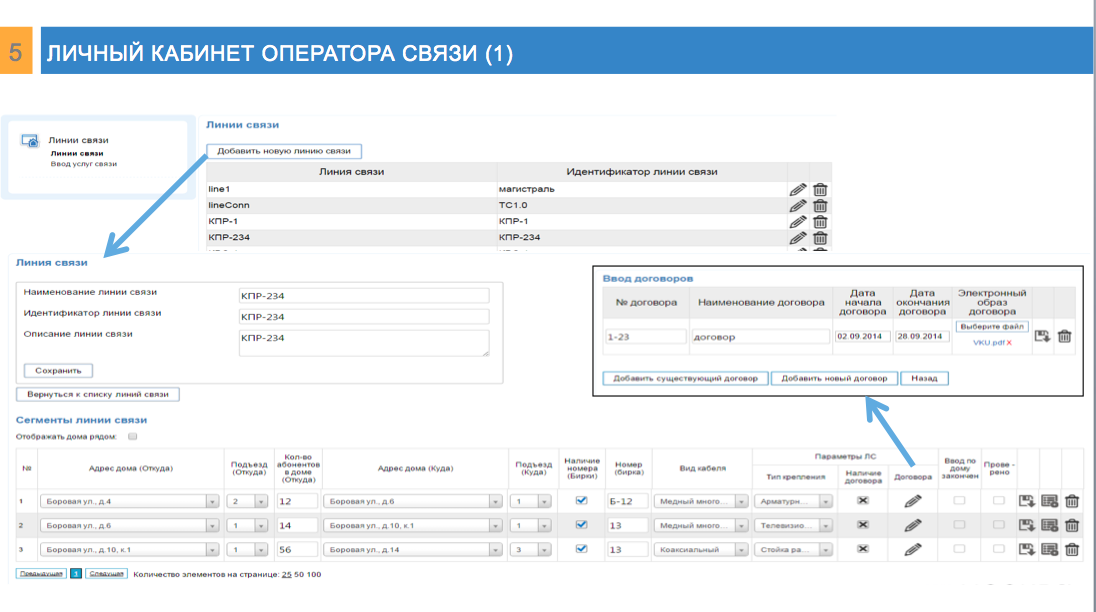
Task: Check 'Ввод по дому закончен' for row 2
Action: point(959,525)
